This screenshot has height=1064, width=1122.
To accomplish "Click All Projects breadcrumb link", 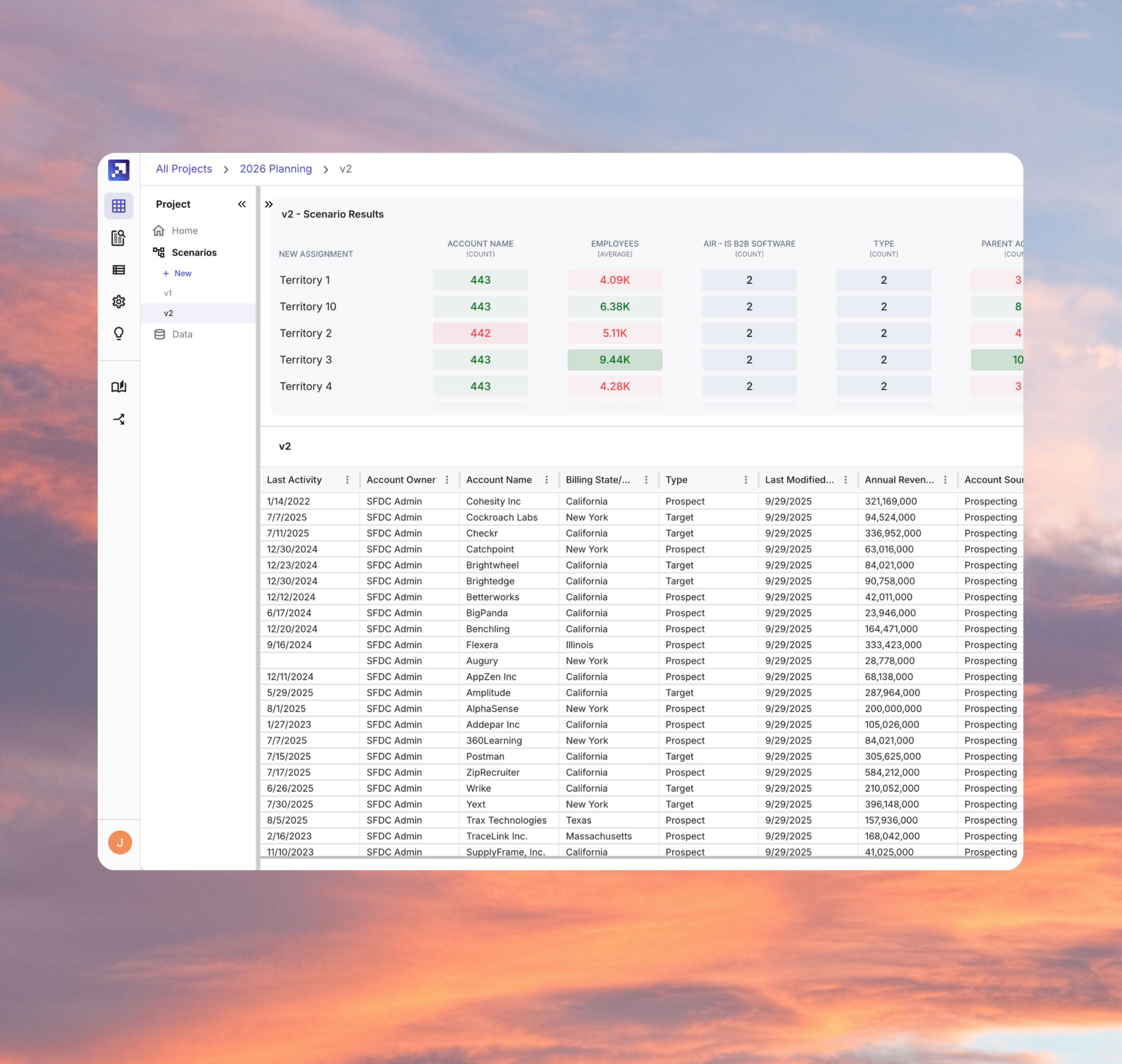I will pos(184,169).
